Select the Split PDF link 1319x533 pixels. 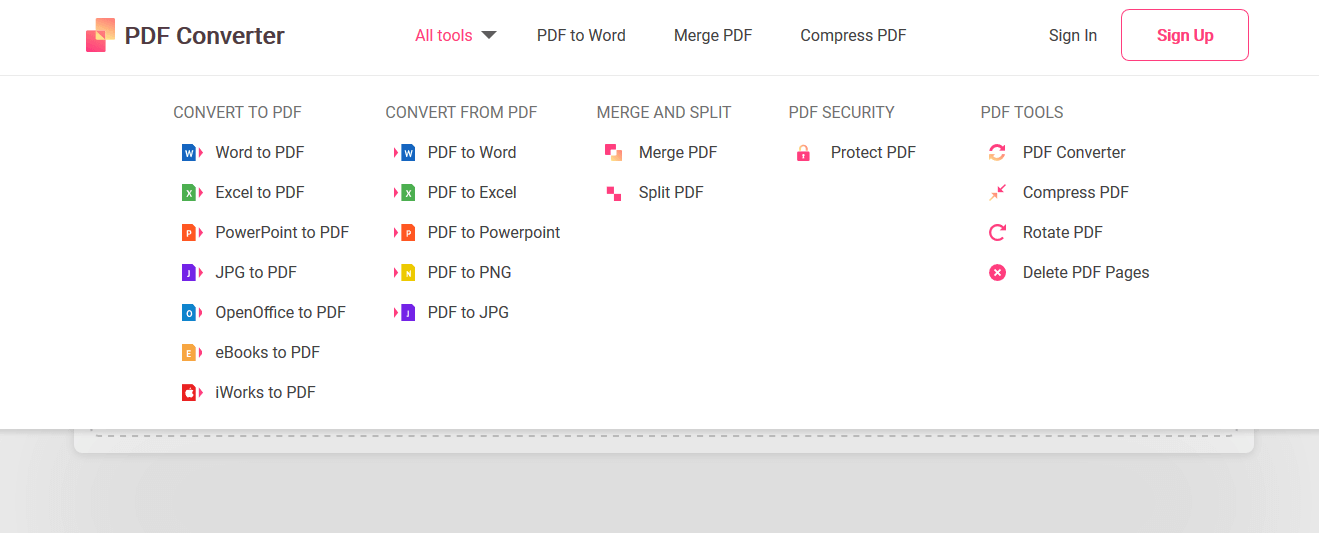671,192
